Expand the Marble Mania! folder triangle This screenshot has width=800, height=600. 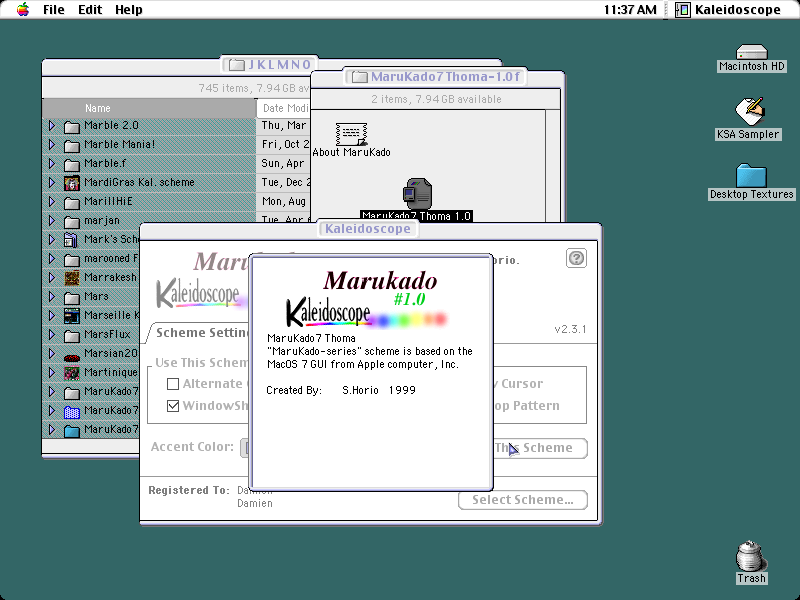coord(52,144)
